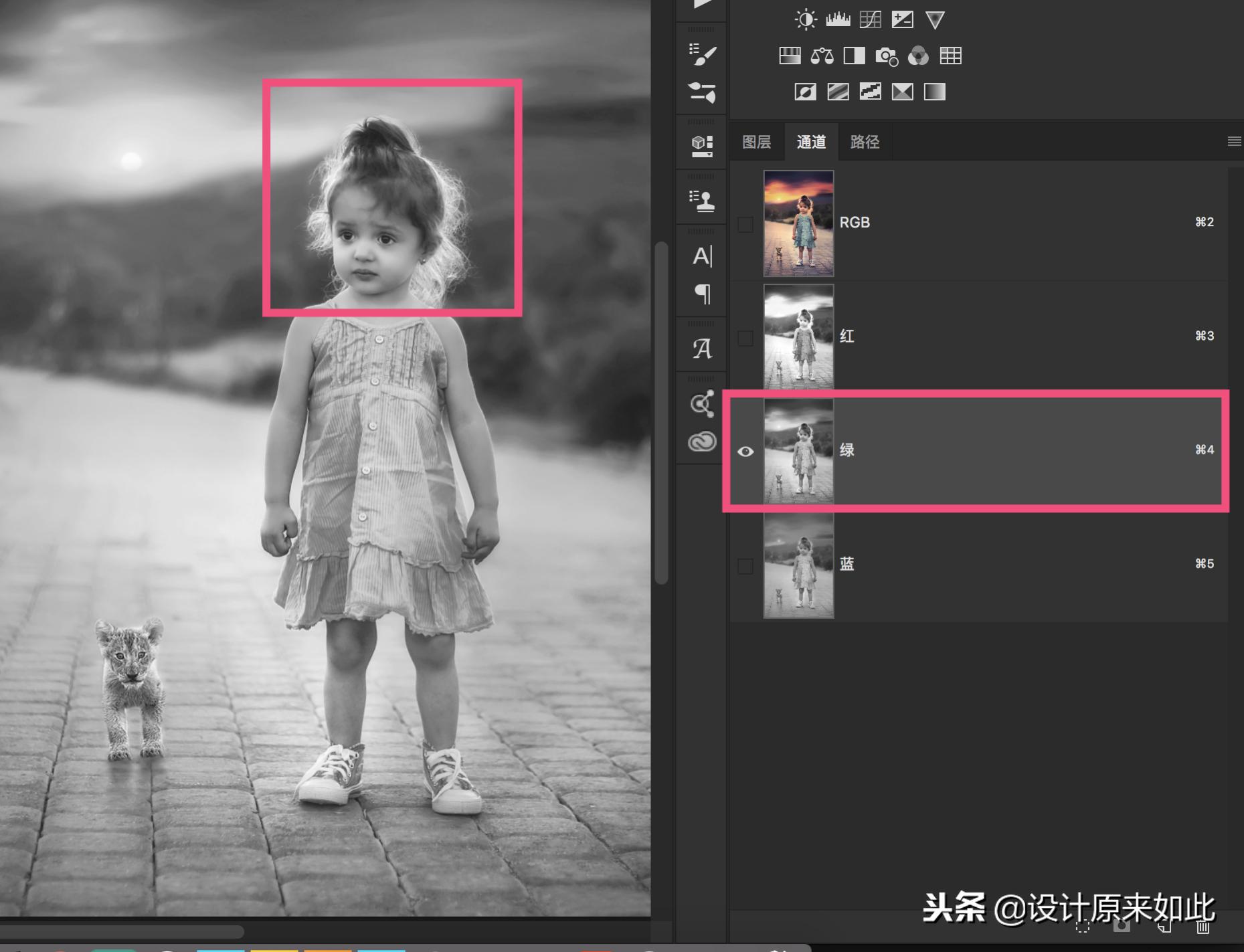Click the RGB channel name
1244x952 pixels.
[x=855, y=222]
